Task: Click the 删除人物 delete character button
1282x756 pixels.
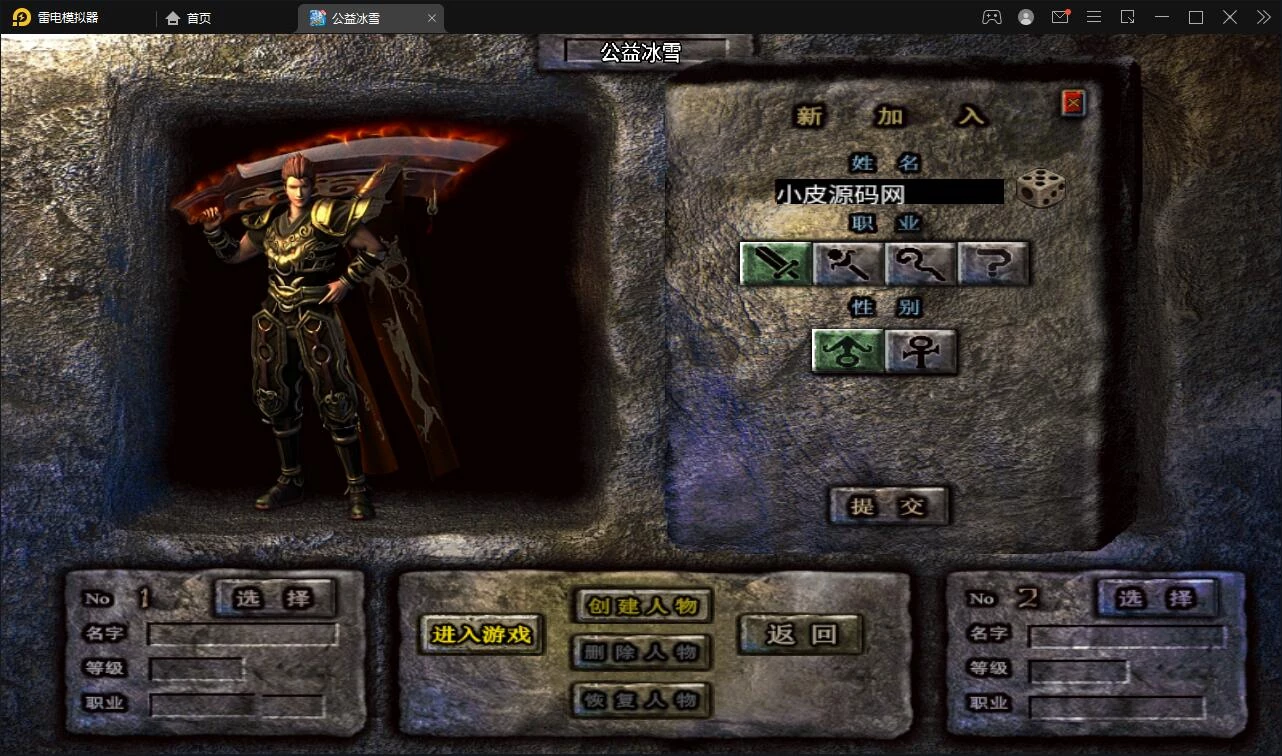Action: click(642, 652)
